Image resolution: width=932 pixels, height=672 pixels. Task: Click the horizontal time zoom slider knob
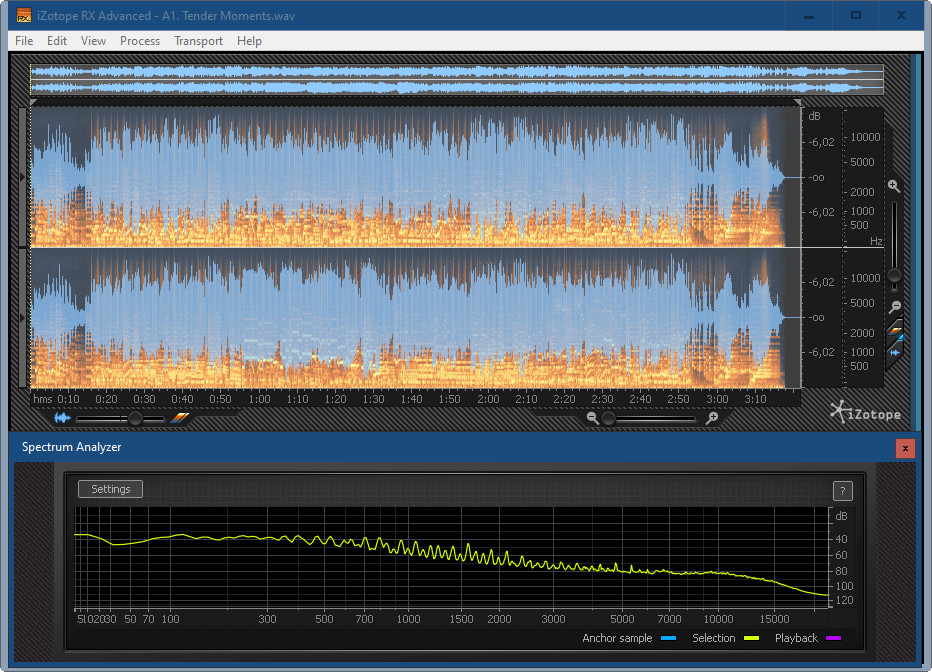point(608,418)
